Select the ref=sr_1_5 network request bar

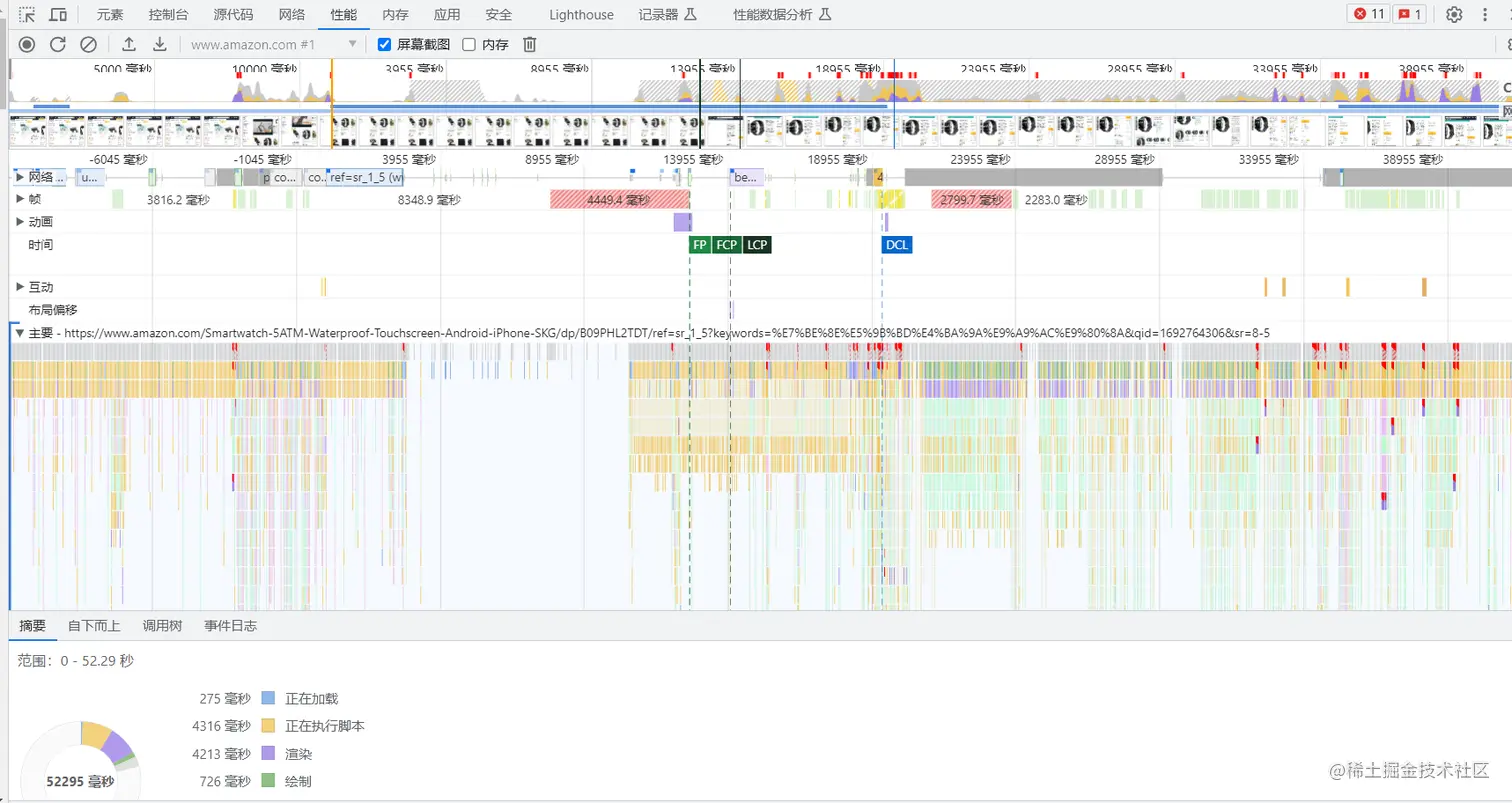click(366, 177)
